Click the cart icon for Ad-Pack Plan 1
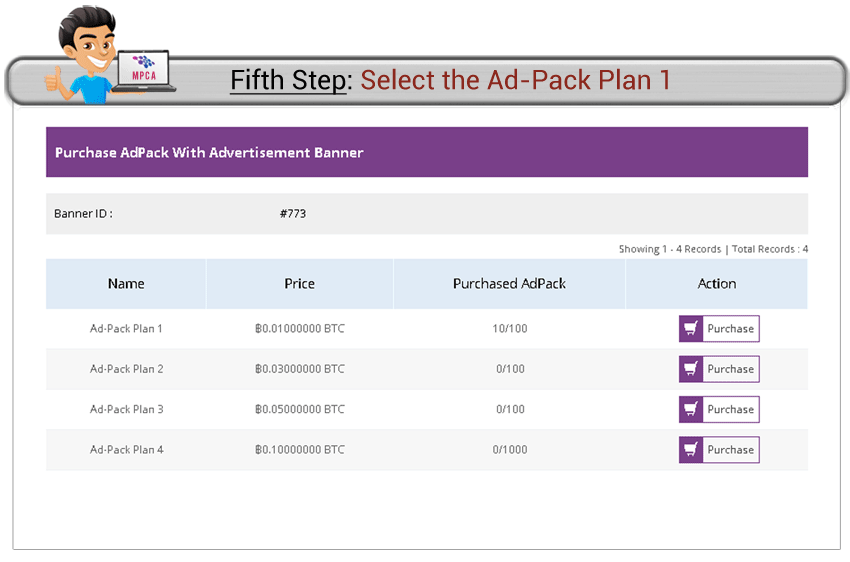850x562 pixels. 691,328
